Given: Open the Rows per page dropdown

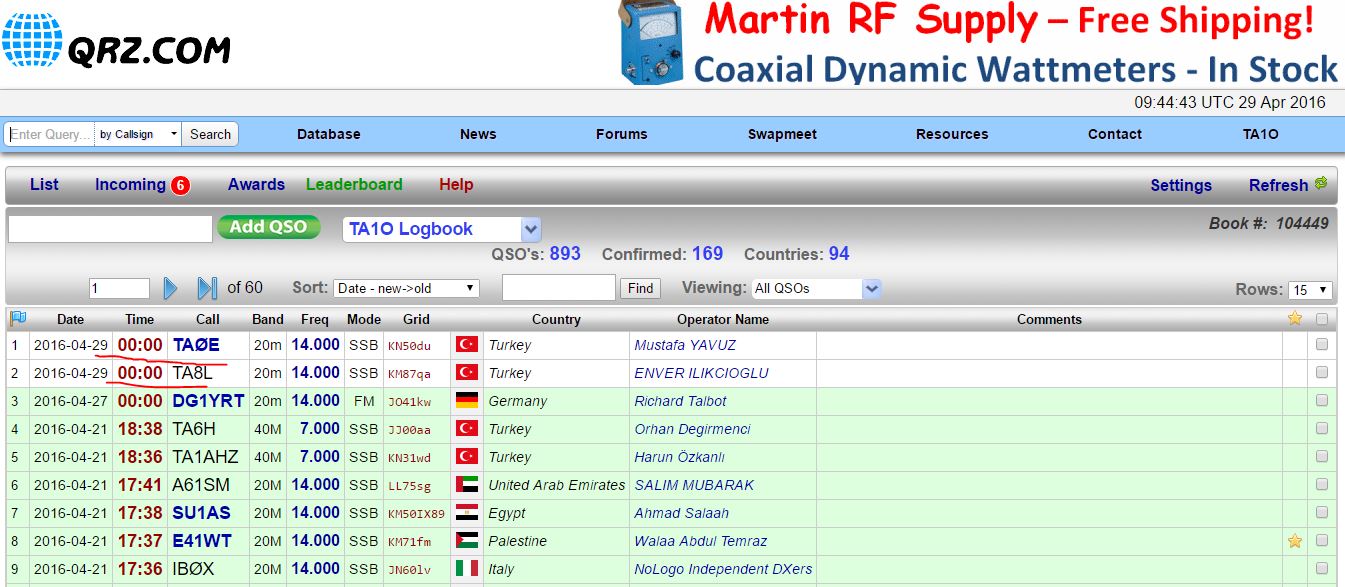Looking at the screenshot, I should coord(1310,290).
